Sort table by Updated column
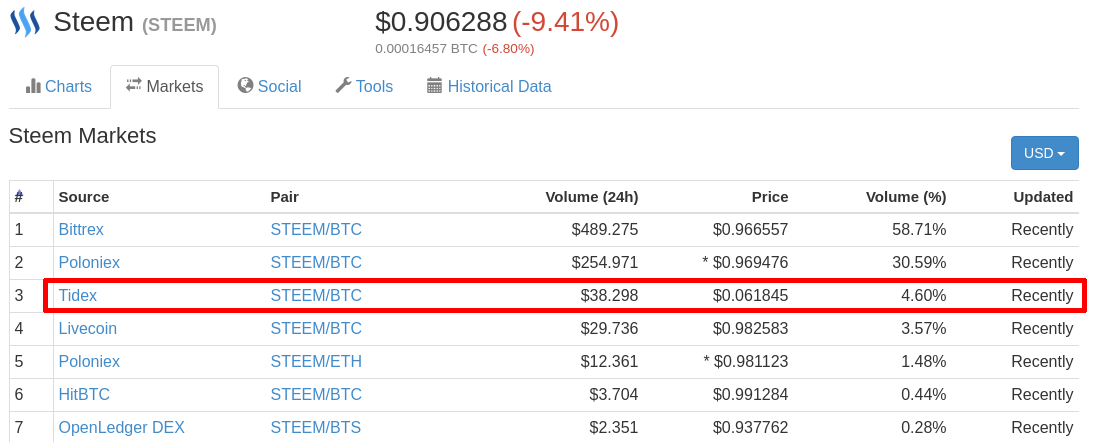 (x=1043, y=197)
